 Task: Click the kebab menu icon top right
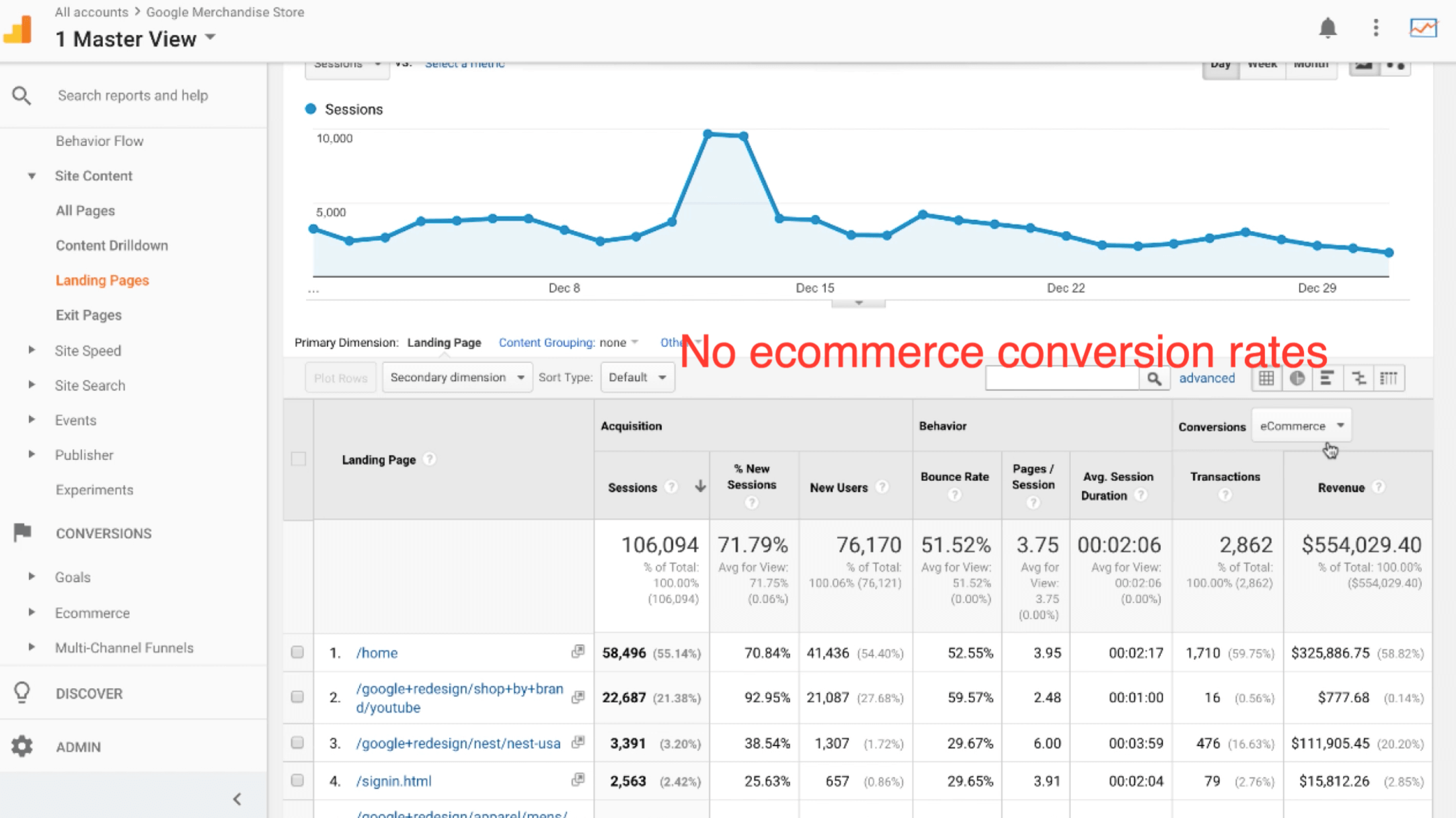tap(1375, 27)
